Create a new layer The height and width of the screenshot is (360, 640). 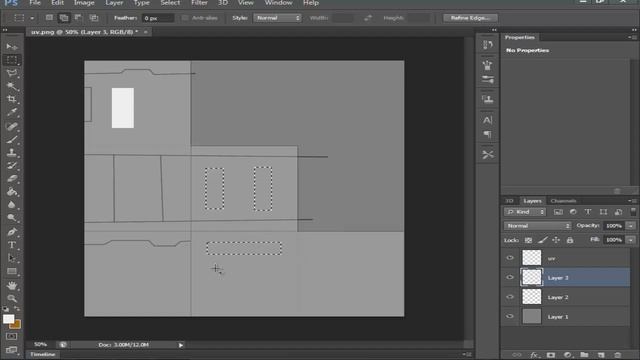[601, 355]
